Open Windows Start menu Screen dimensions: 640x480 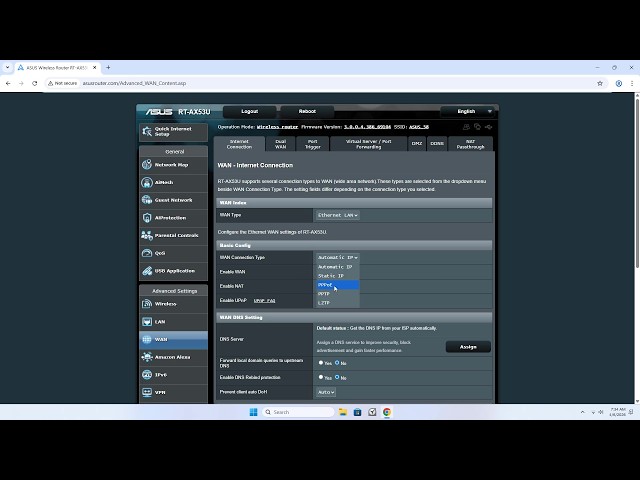253,412
